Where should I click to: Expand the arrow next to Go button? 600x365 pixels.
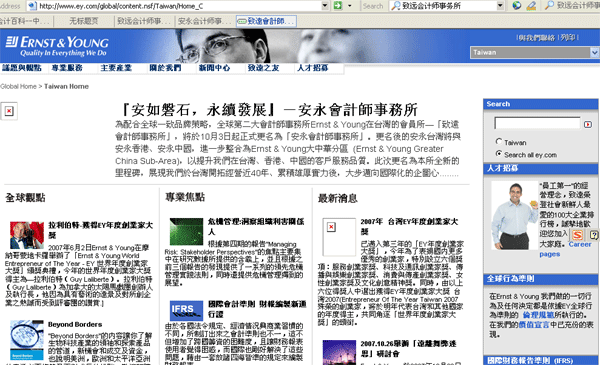[x=349, y=6]
